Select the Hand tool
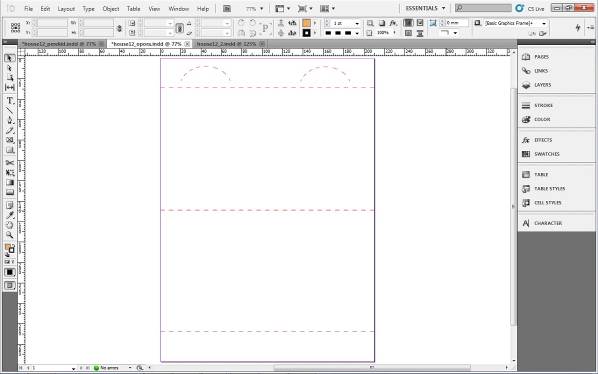Viewport: 598px width, 374px height. [10, 225]
